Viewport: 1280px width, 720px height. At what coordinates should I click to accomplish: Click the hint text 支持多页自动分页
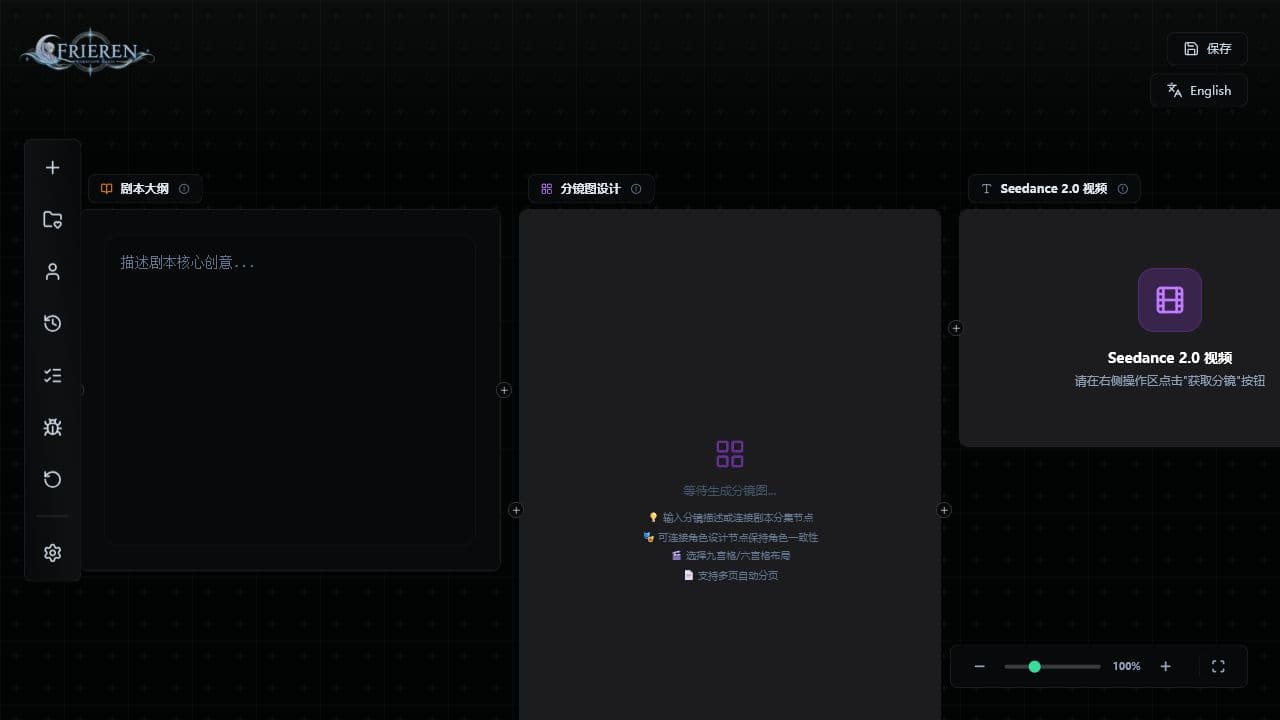pos(738,576)
